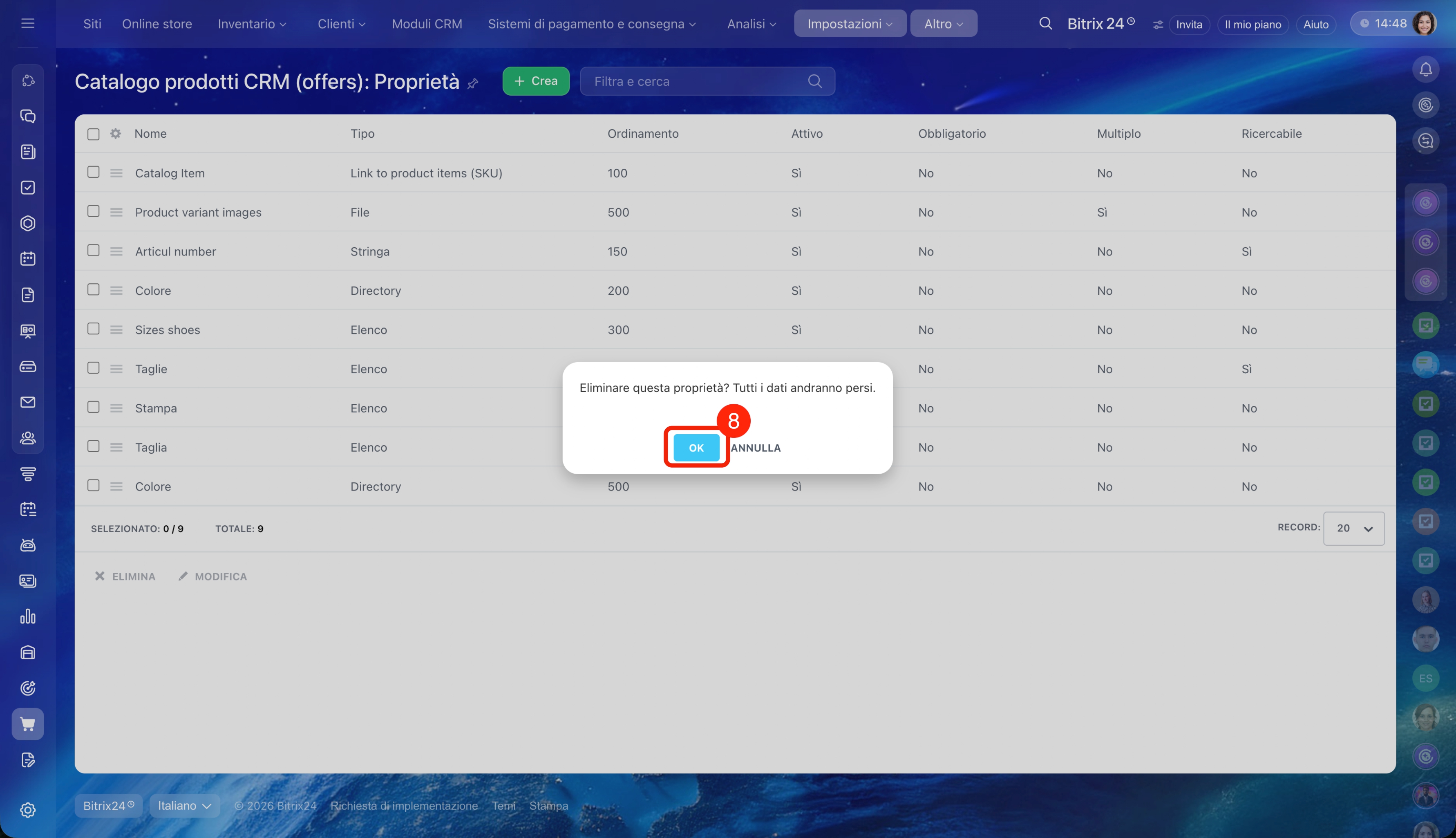Click the grid settings gear icon
The image size is (1456, 838).
[x=116, y=134]
